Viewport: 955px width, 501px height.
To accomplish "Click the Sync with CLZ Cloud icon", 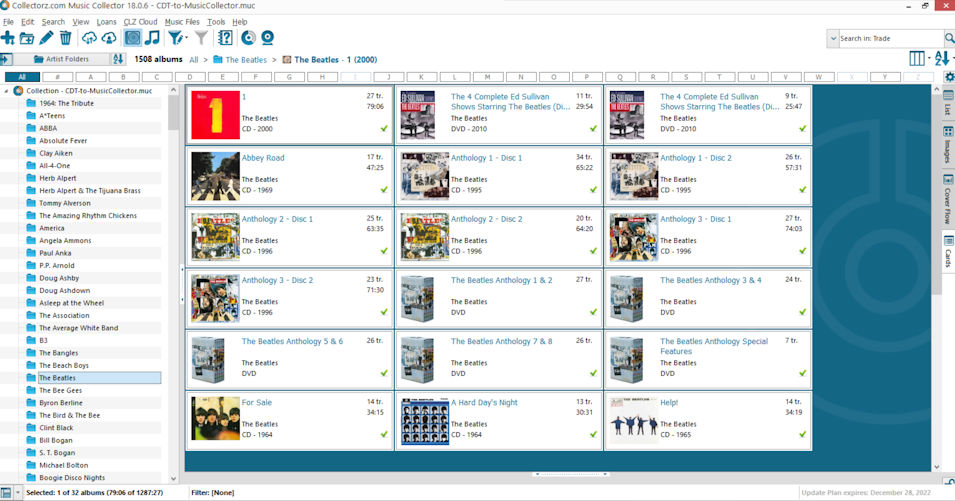I will [89, 38].
